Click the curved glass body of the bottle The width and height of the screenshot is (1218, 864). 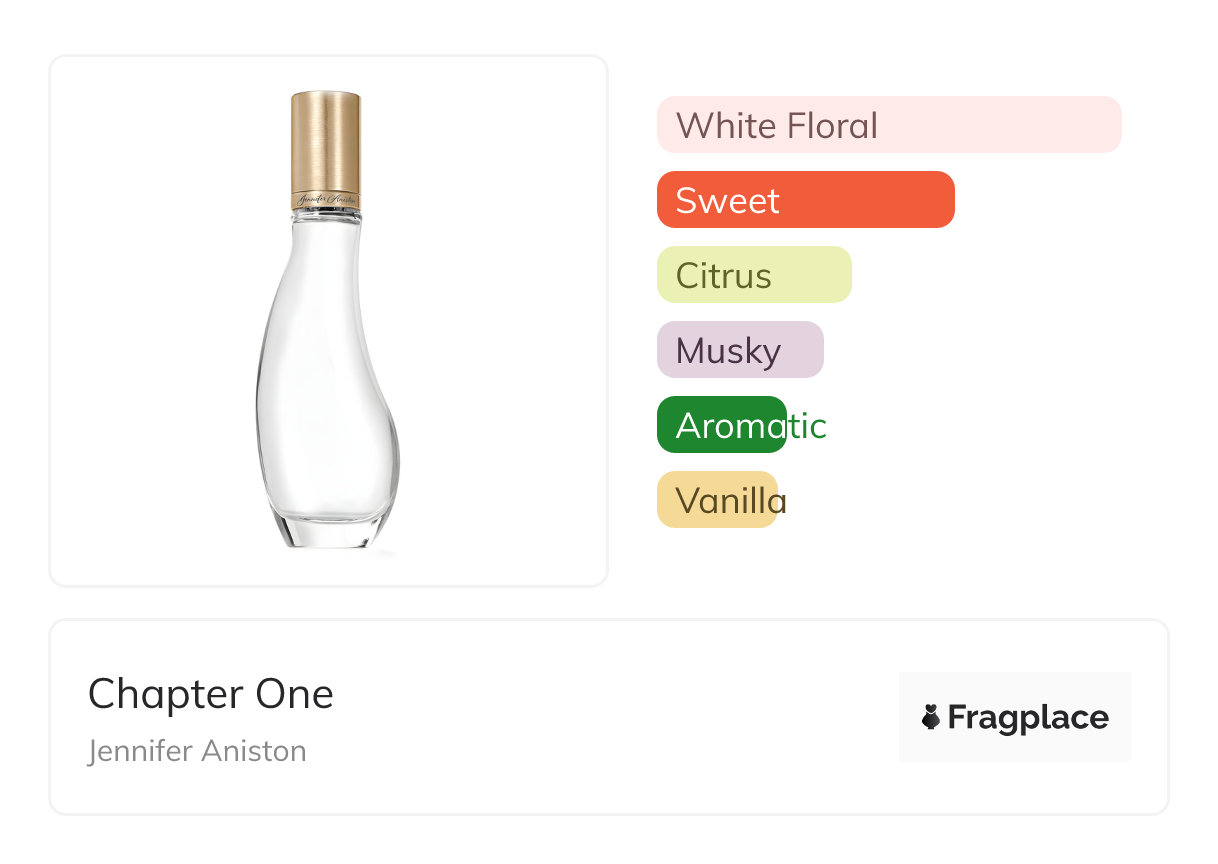[325, 380]
